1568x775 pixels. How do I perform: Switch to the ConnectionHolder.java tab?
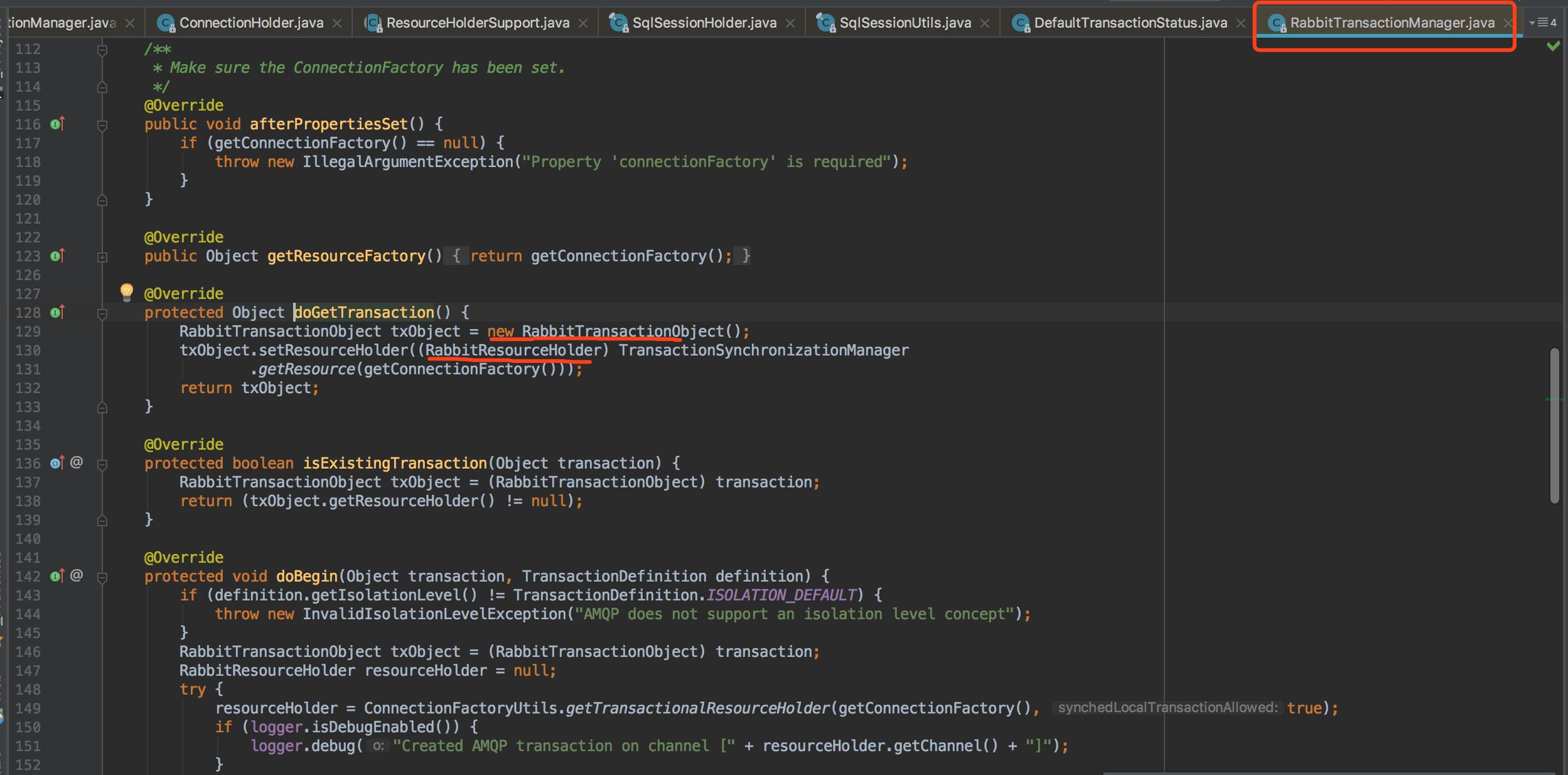[x=251, y=23]
